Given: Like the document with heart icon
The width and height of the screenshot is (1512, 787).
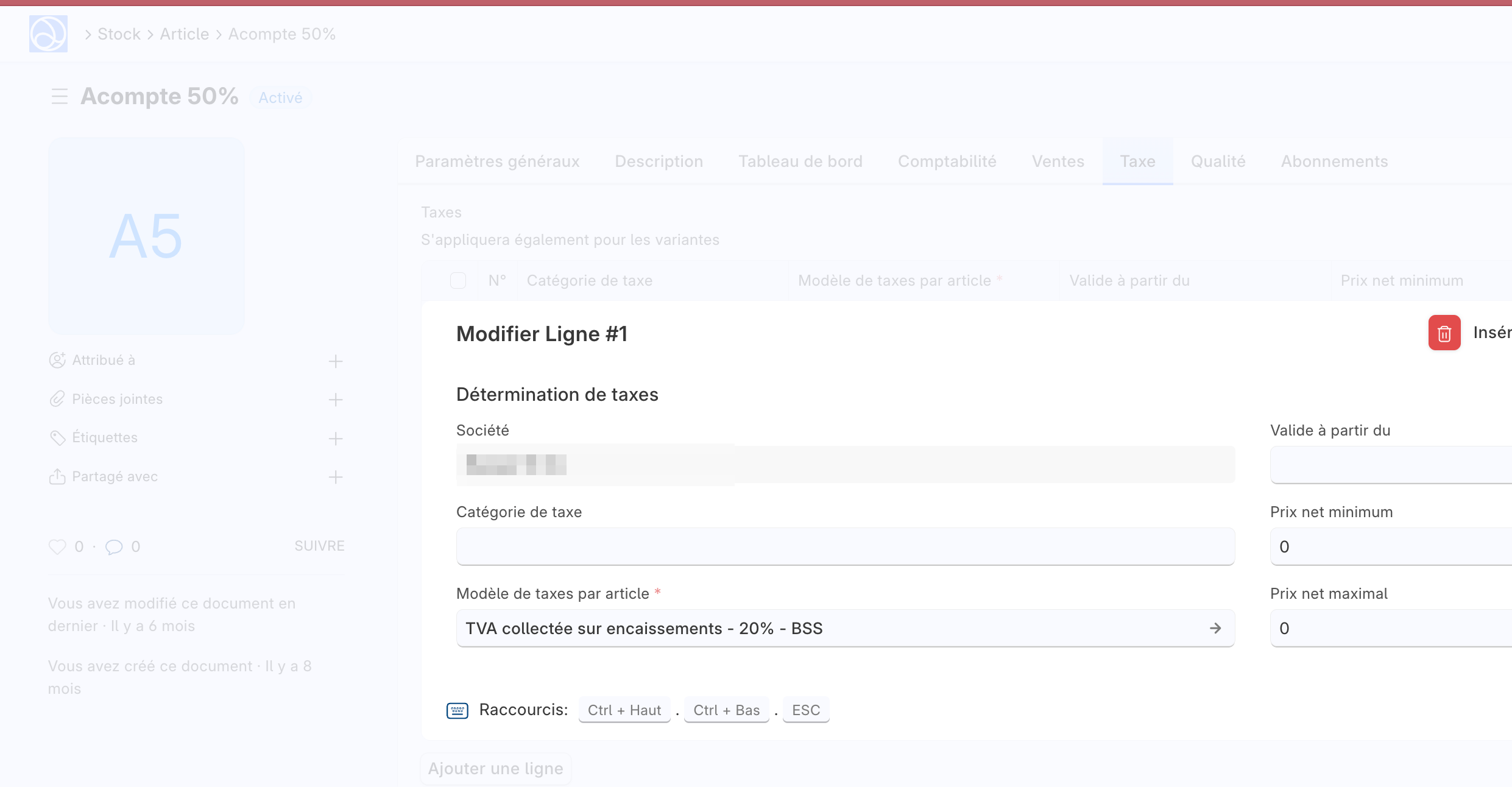Looking at the screenshot, I should (x=57, y=546).
